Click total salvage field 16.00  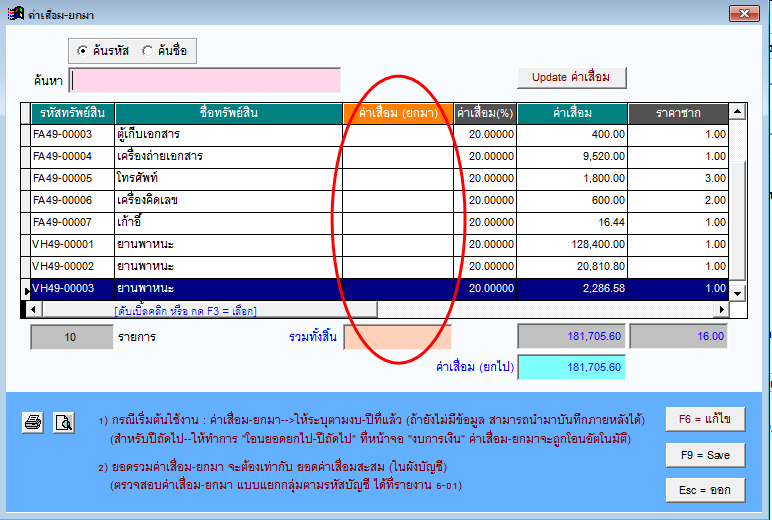(678, 336)
